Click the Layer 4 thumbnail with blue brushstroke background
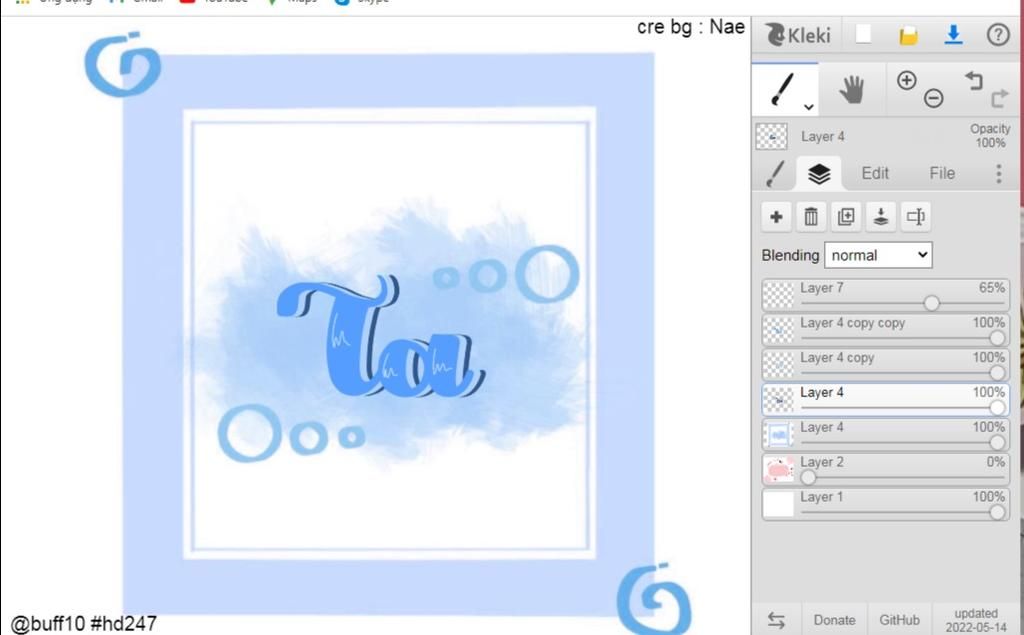Screen dimensions: 1024x635 778,434
